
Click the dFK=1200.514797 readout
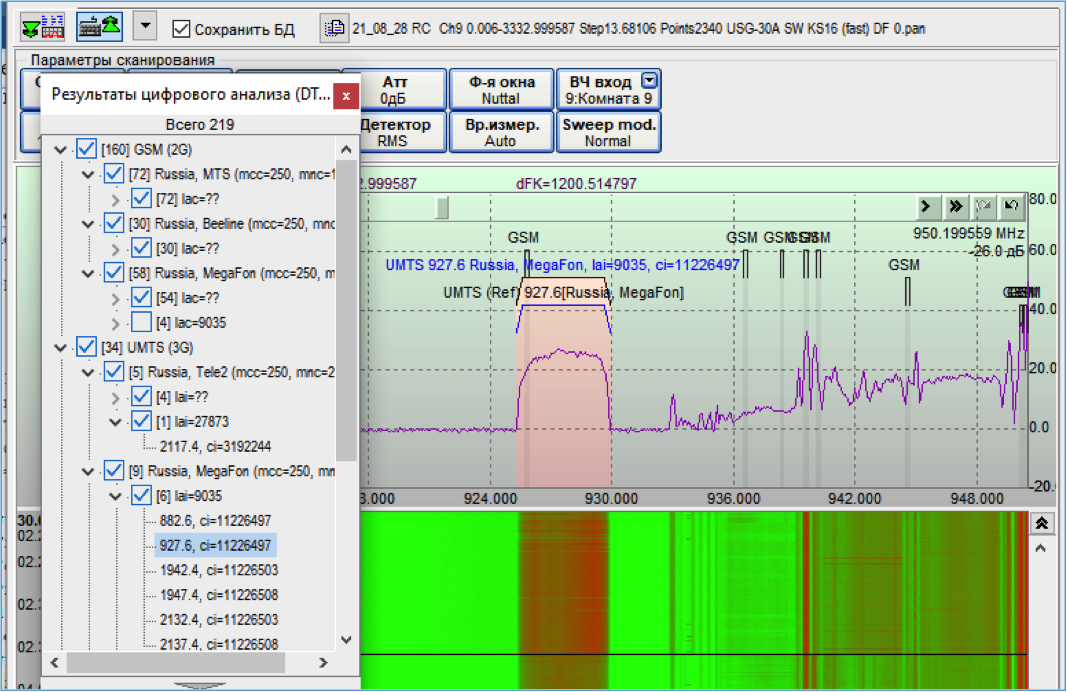point(576,184)
